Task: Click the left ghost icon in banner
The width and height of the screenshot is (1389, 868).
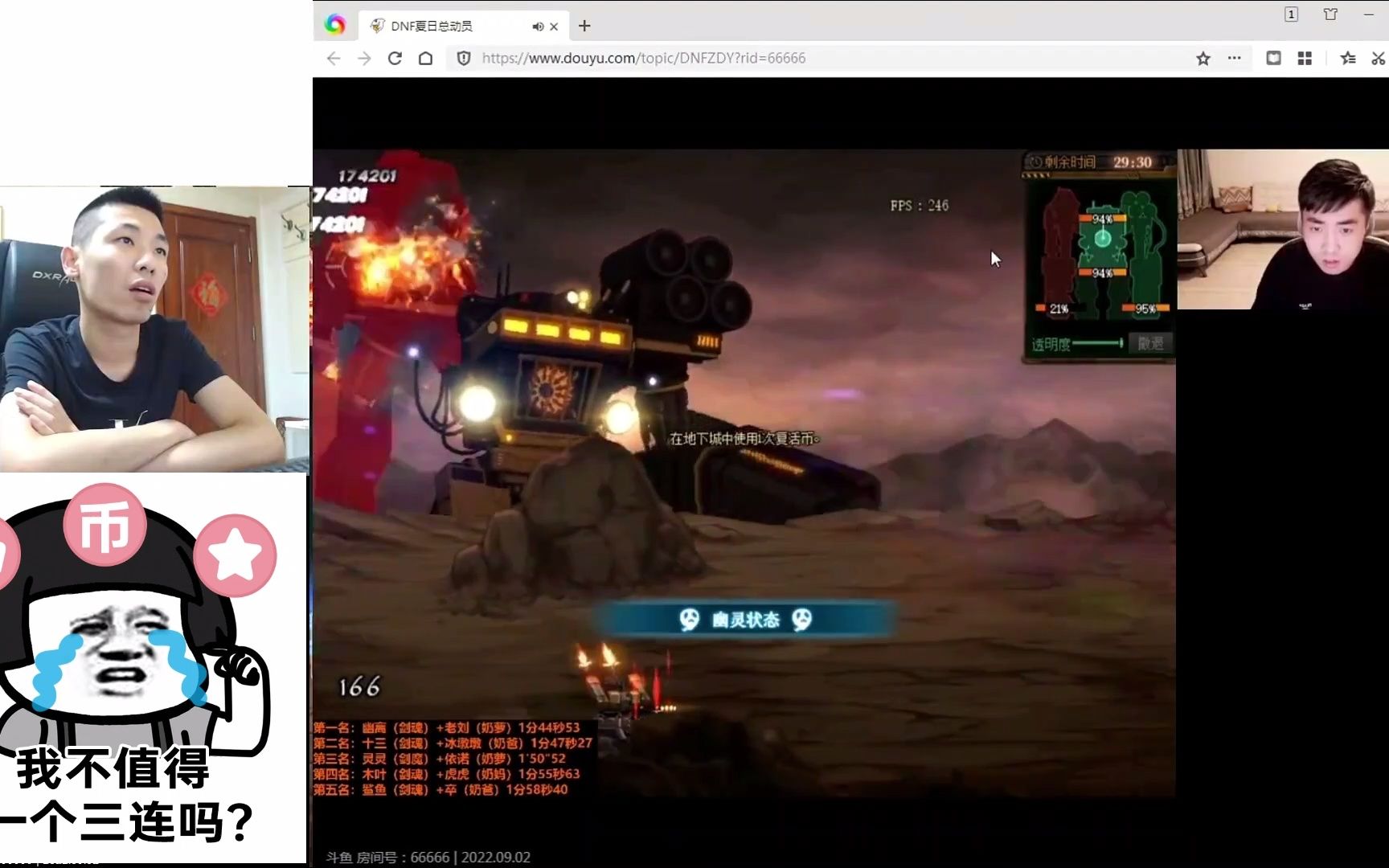Action: coord(689,620)
